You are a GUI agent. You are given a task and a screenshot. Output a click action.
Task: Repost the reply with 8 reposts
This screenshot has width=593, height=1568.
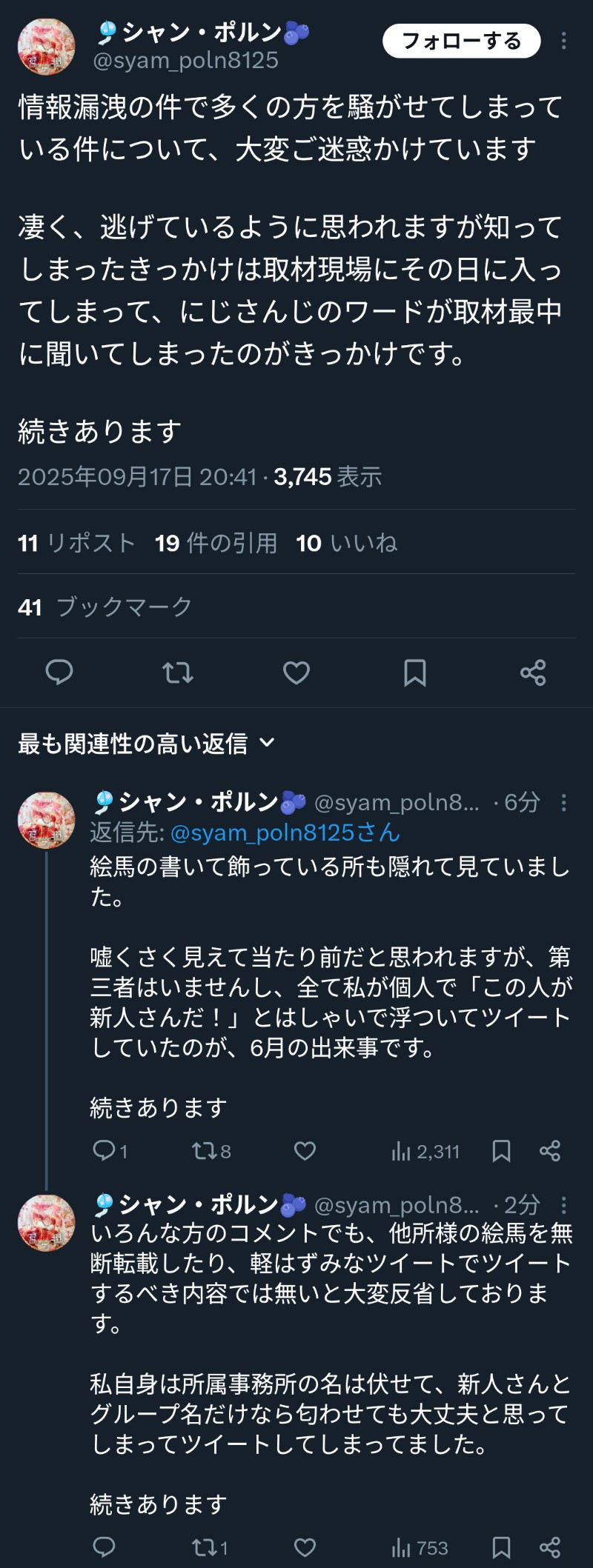click(211, 1151)
